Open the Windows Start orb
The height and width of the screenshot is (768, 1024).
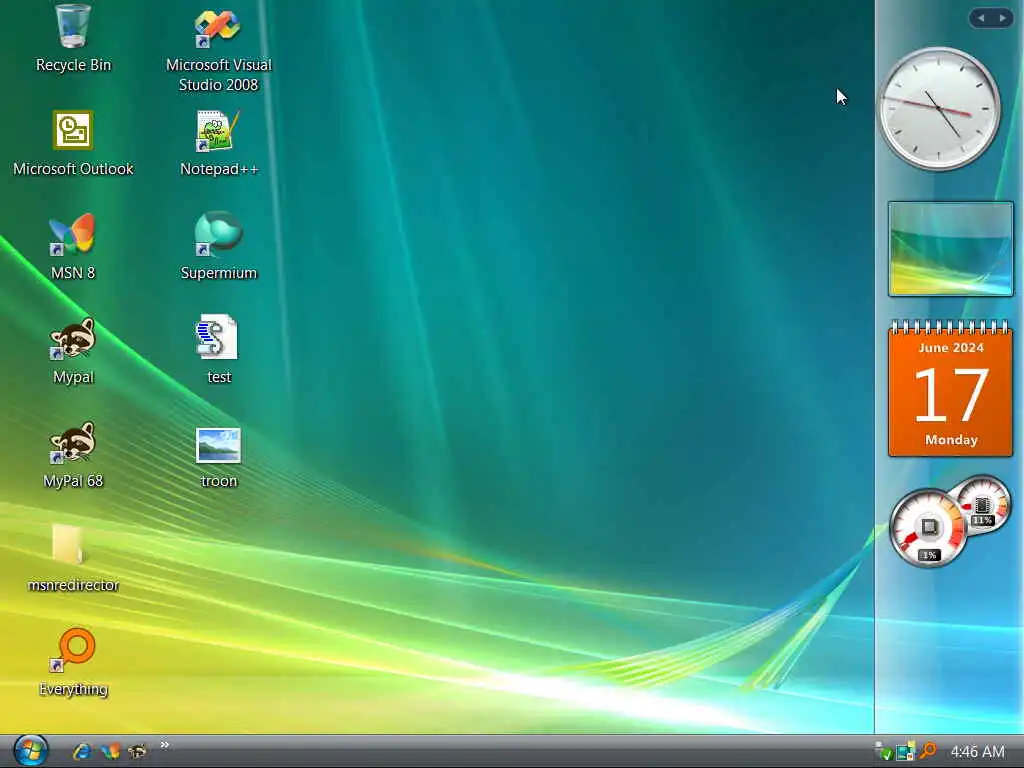point(30,750)
